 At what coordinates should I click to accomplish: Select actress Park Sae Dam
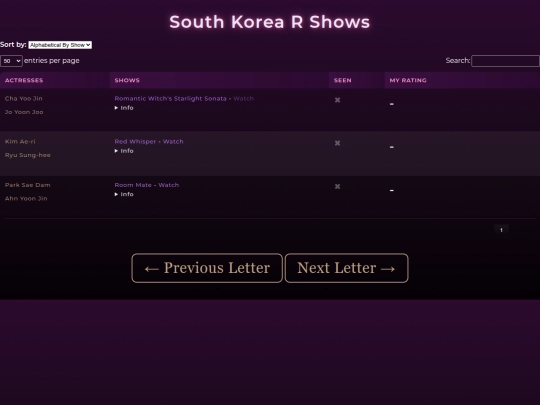point(28,185)
